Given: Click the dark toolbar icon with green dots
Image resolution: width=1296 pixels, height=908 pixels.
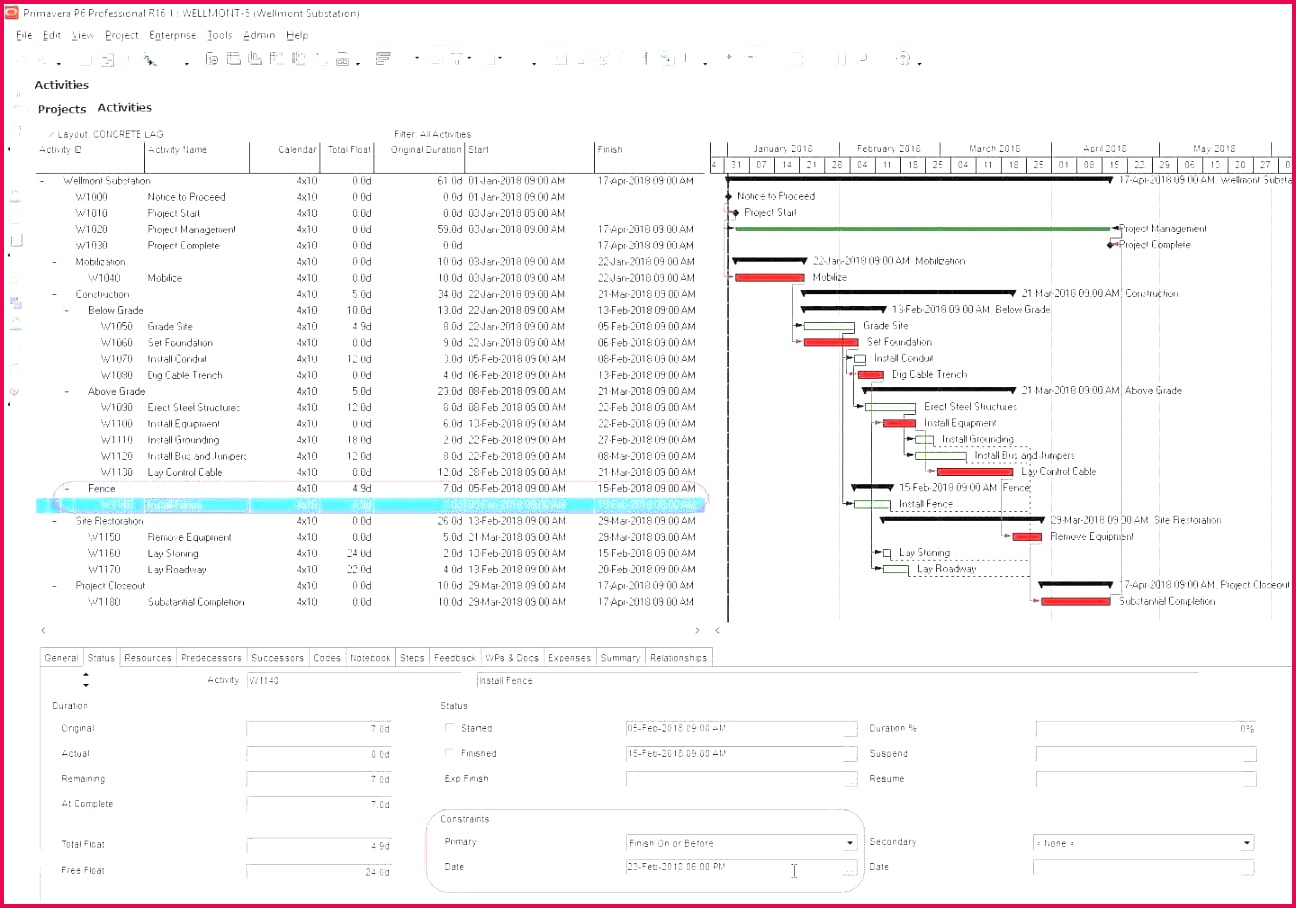Looking at the screenshot, I should click(665, 59).
